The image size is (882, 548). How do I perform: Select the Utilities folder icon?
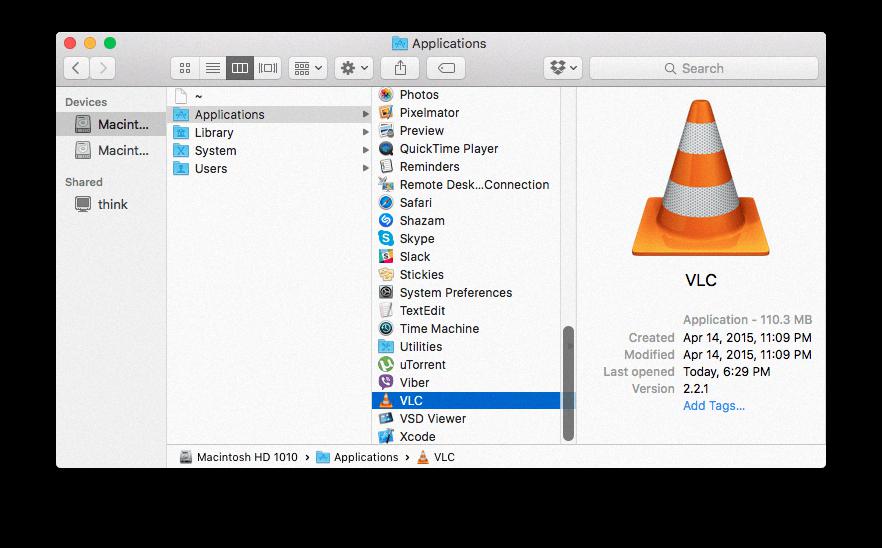click(x=386, y=347)
